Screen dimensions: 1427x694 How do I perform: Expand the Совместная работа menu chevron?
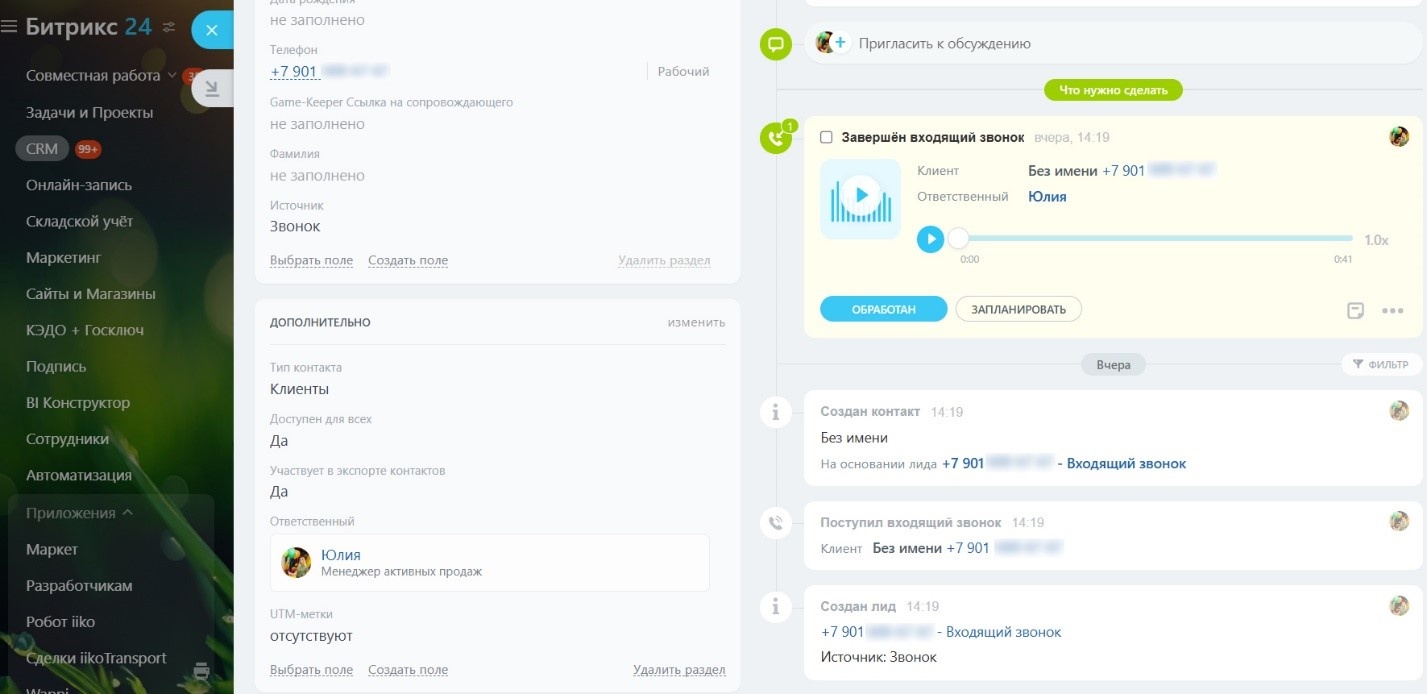(x=172, y=75)
